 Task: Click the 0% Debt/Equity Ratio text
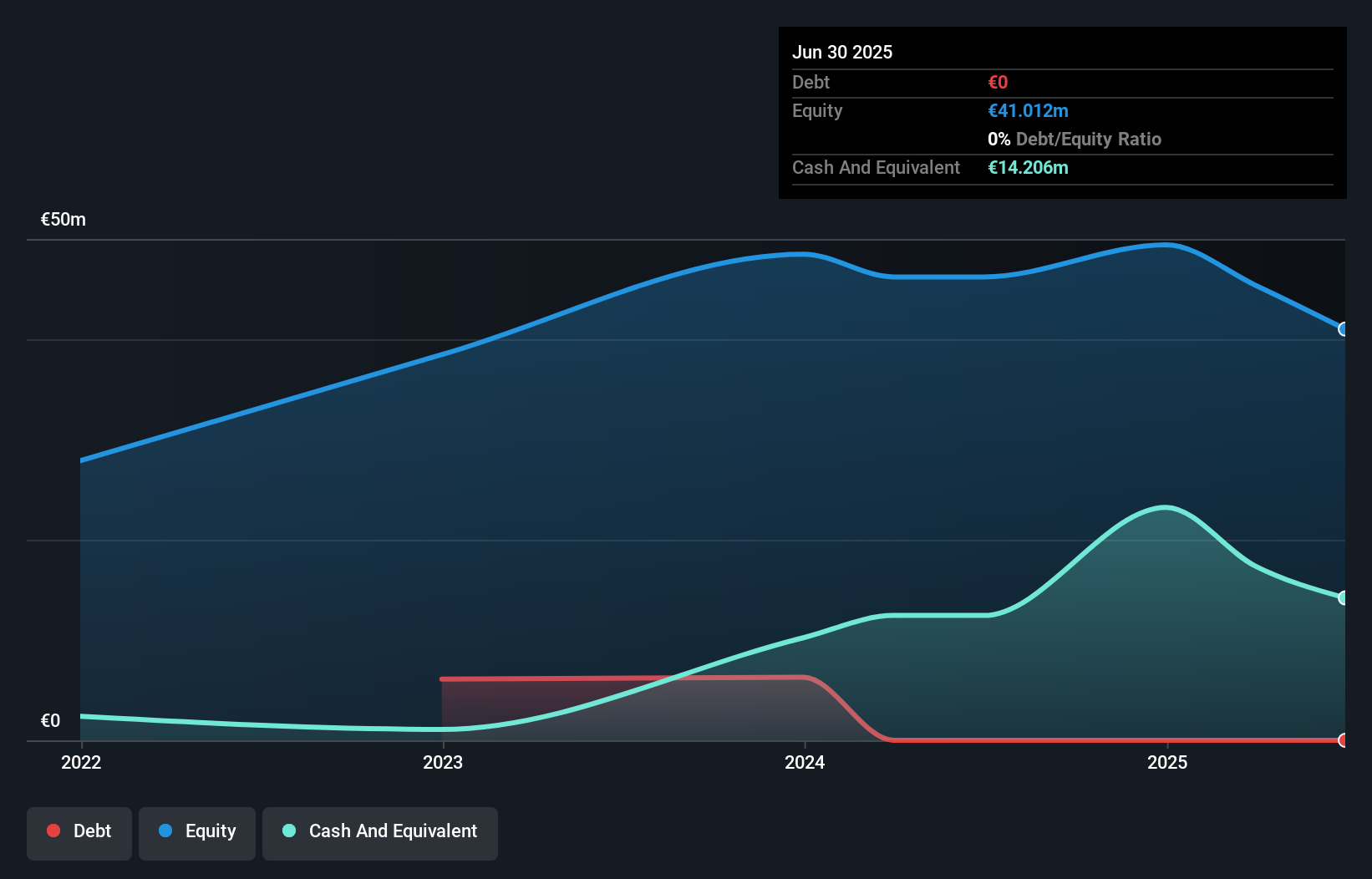point(1075,139)
